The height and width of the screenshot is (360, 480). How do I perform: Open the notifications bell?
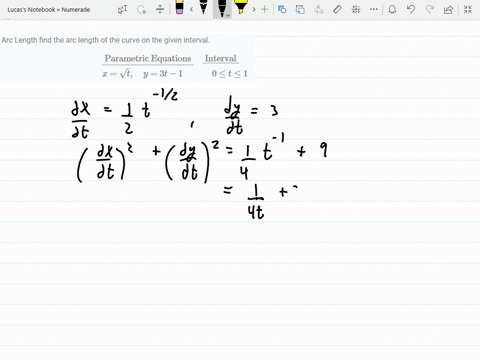(x=392, y=9)
